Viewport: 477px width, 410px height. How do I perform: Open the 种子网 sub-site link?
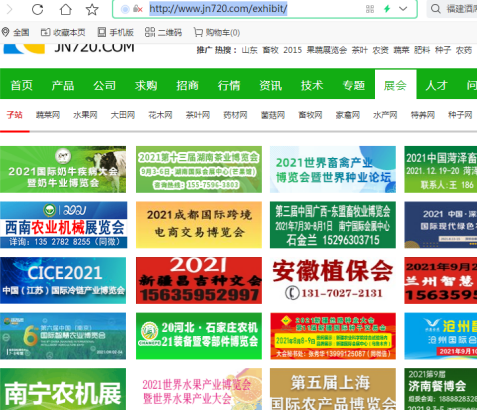tap(460, 115)
